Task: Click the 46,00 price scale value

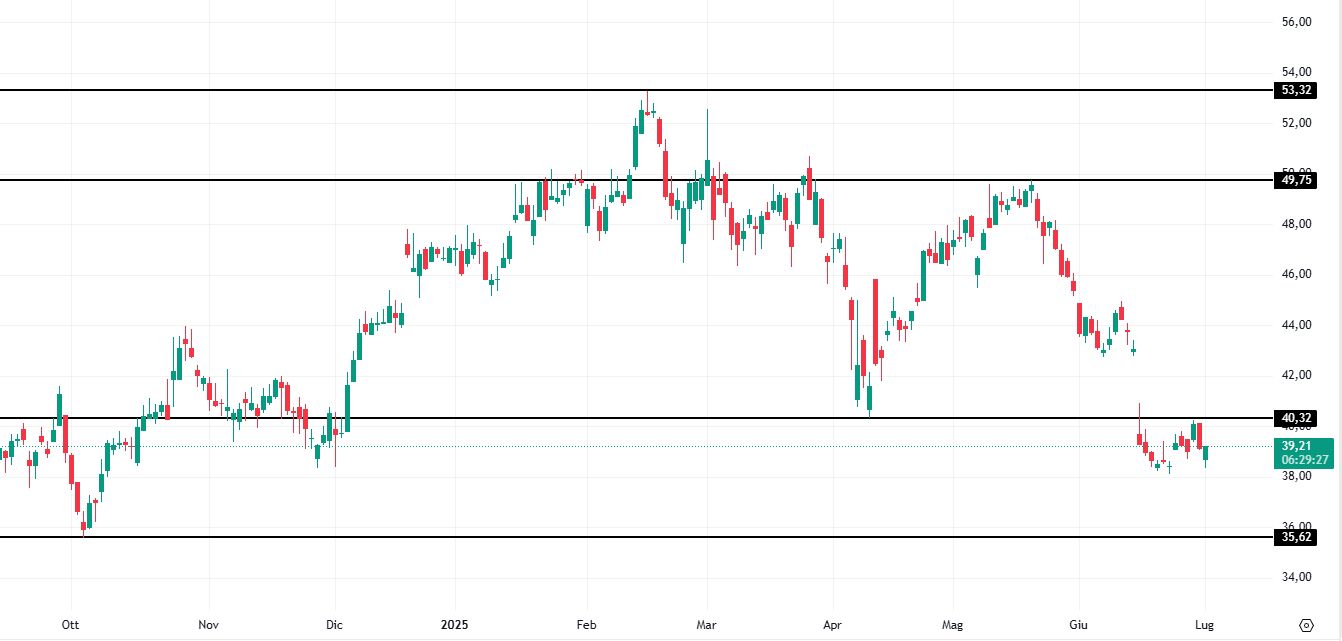Action: [x=1297, y=274]
